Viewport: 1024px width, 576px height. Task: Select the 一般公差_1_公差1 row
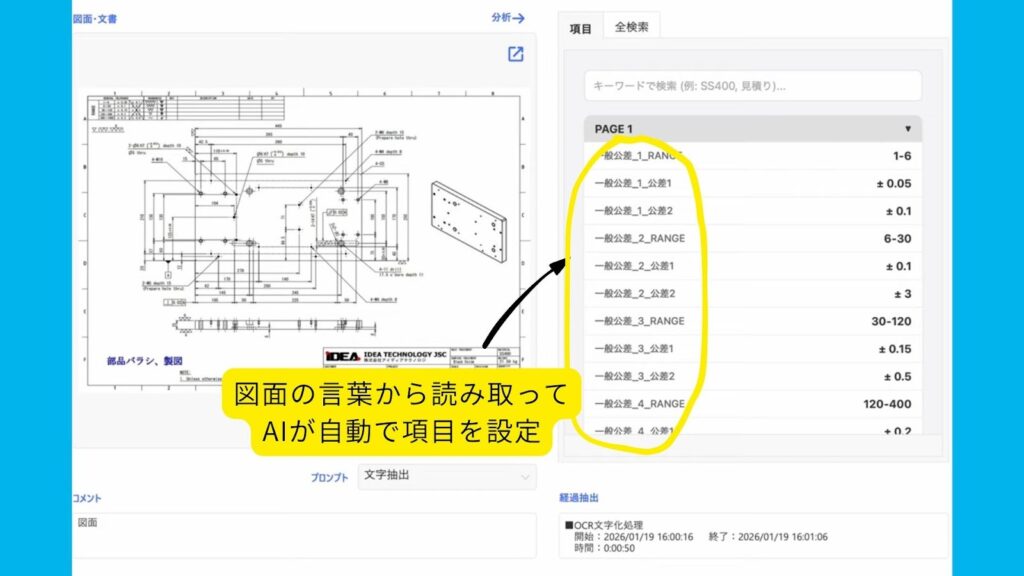pyautogui.click(x=752, y=184)
